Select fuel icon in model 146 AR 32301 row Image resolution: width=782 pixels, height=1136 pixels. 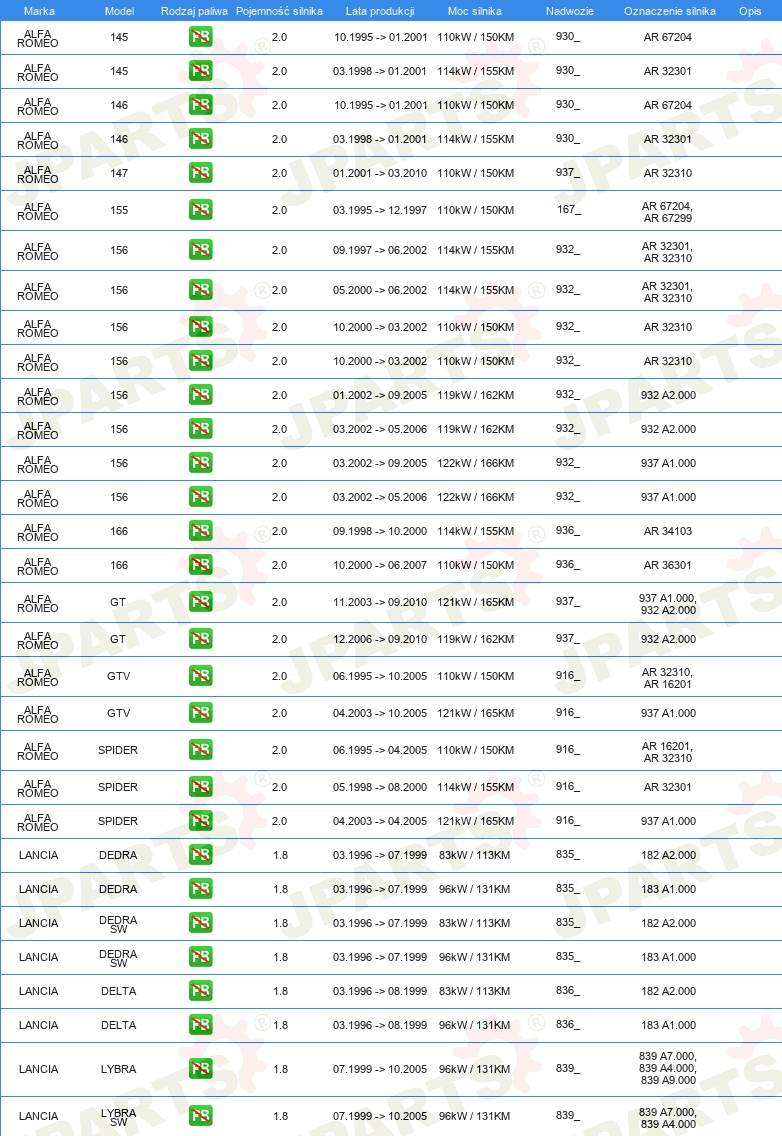(201, 139)
